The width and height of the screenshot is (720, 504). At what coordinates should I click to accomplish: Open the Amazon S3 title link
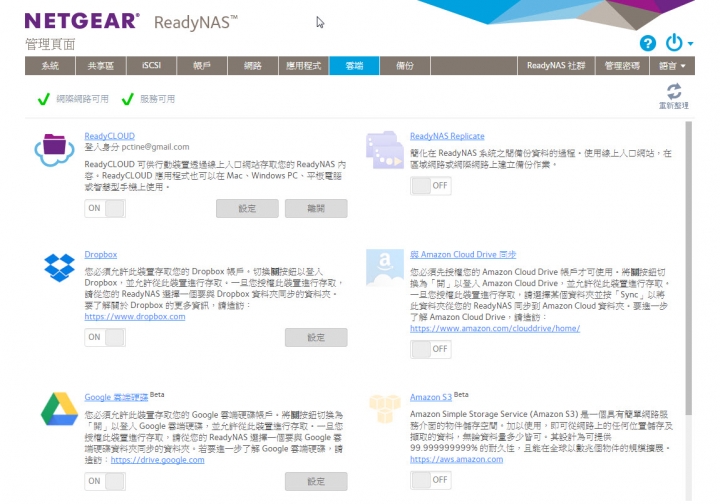tap(431, 397)
